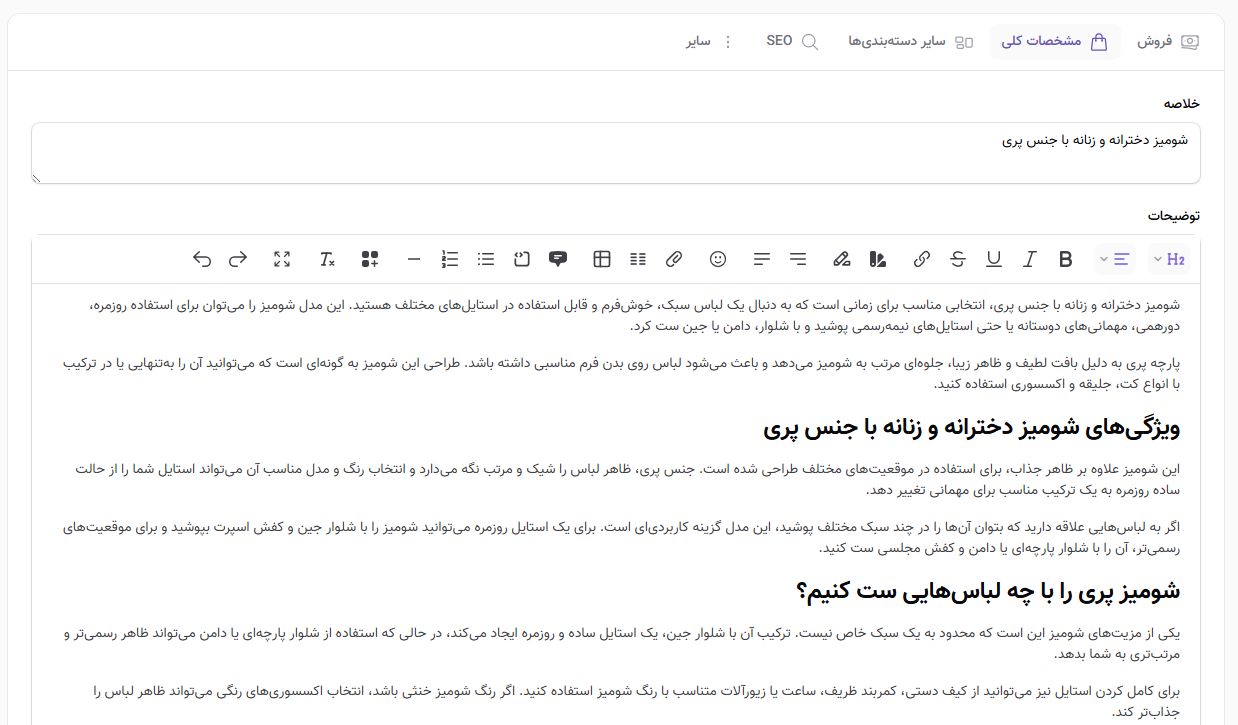
Task: Insert a horizontal divider line
Action: [414, 259]
